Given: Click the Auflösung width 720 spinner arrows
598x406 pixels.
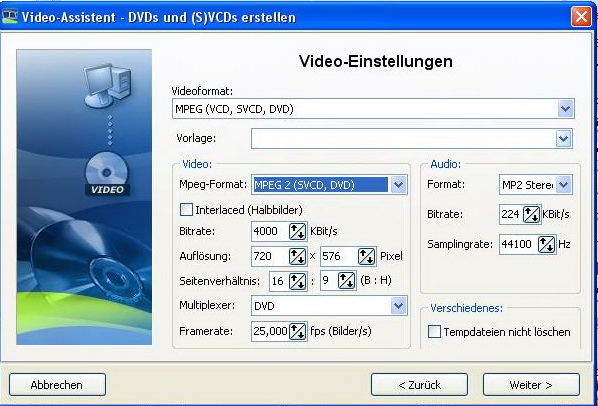Looking at the screenshot, I should tap(297, 256).
